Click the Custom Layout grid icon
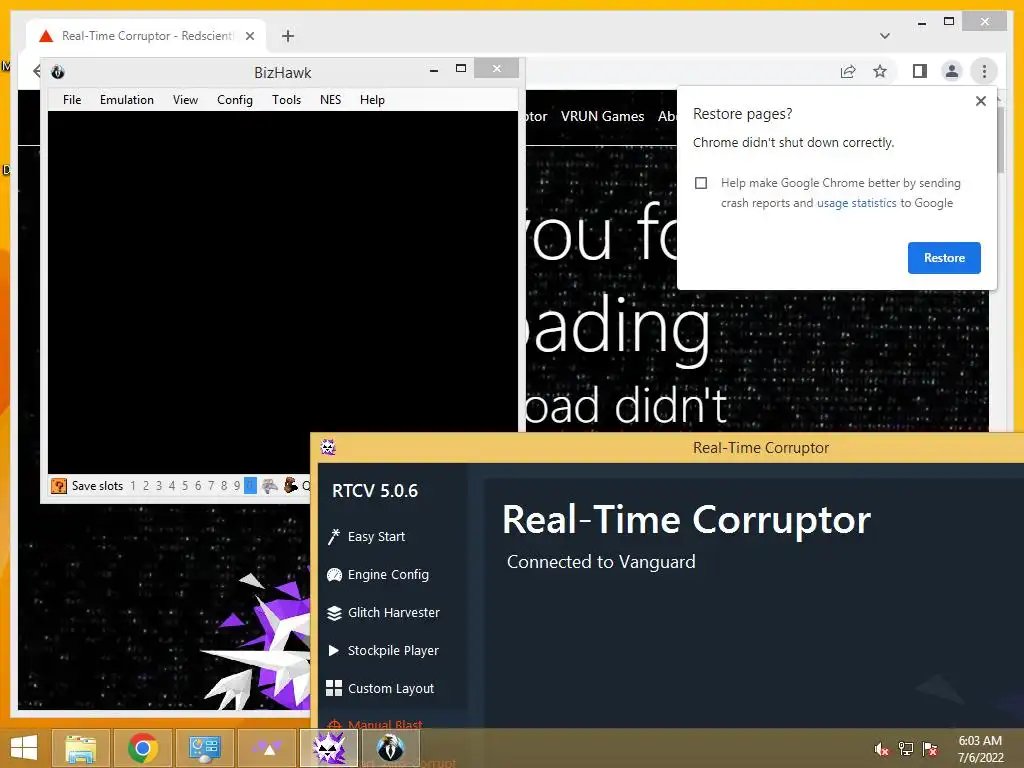Screen dimensions: 1024x768 [334, 688]
